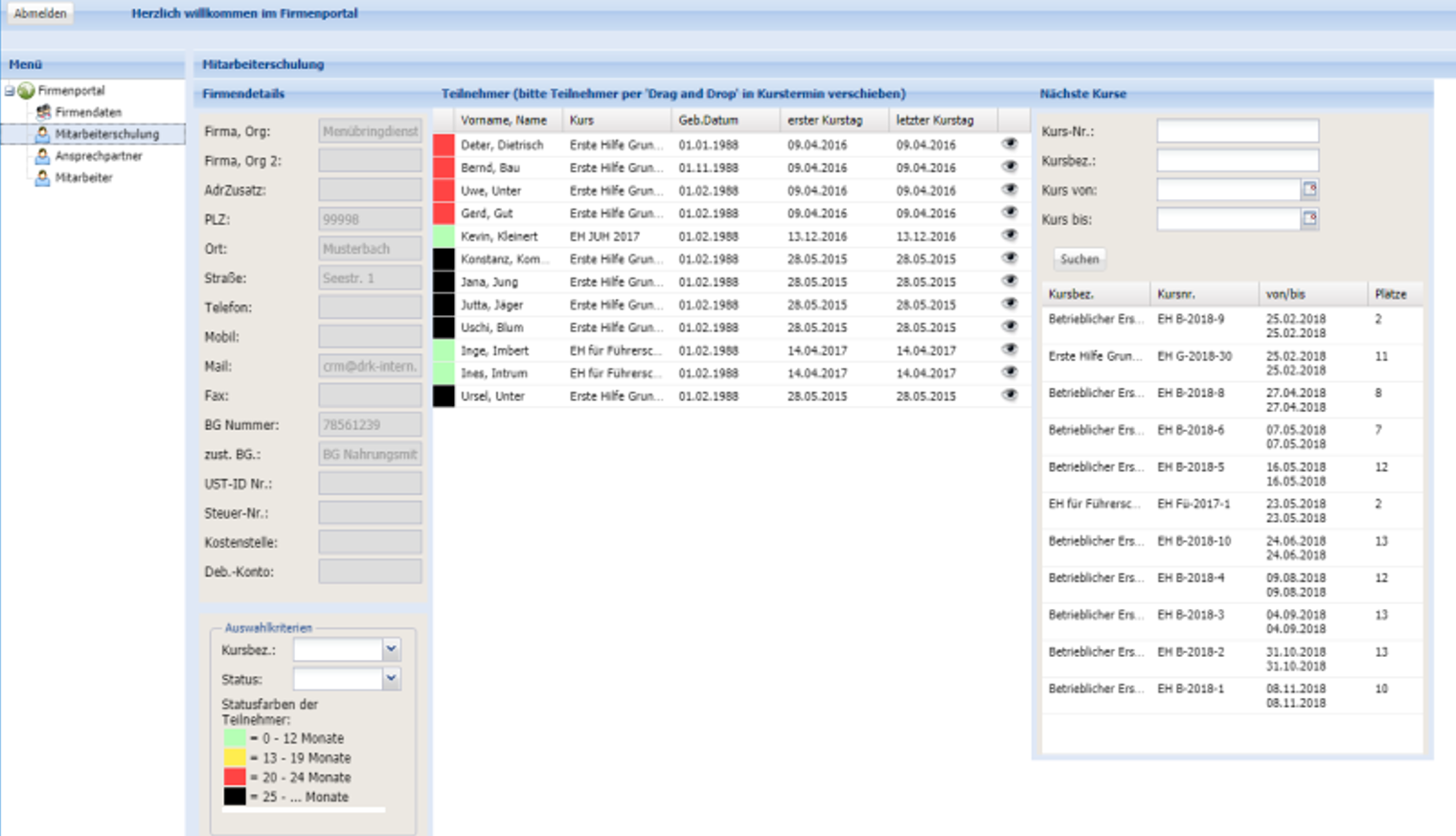Image resolution: width=1456 pixels, height=836 pixels.
Task: Focus the Kurs-Nr. input field
Action: click(x=1237, y=131)
